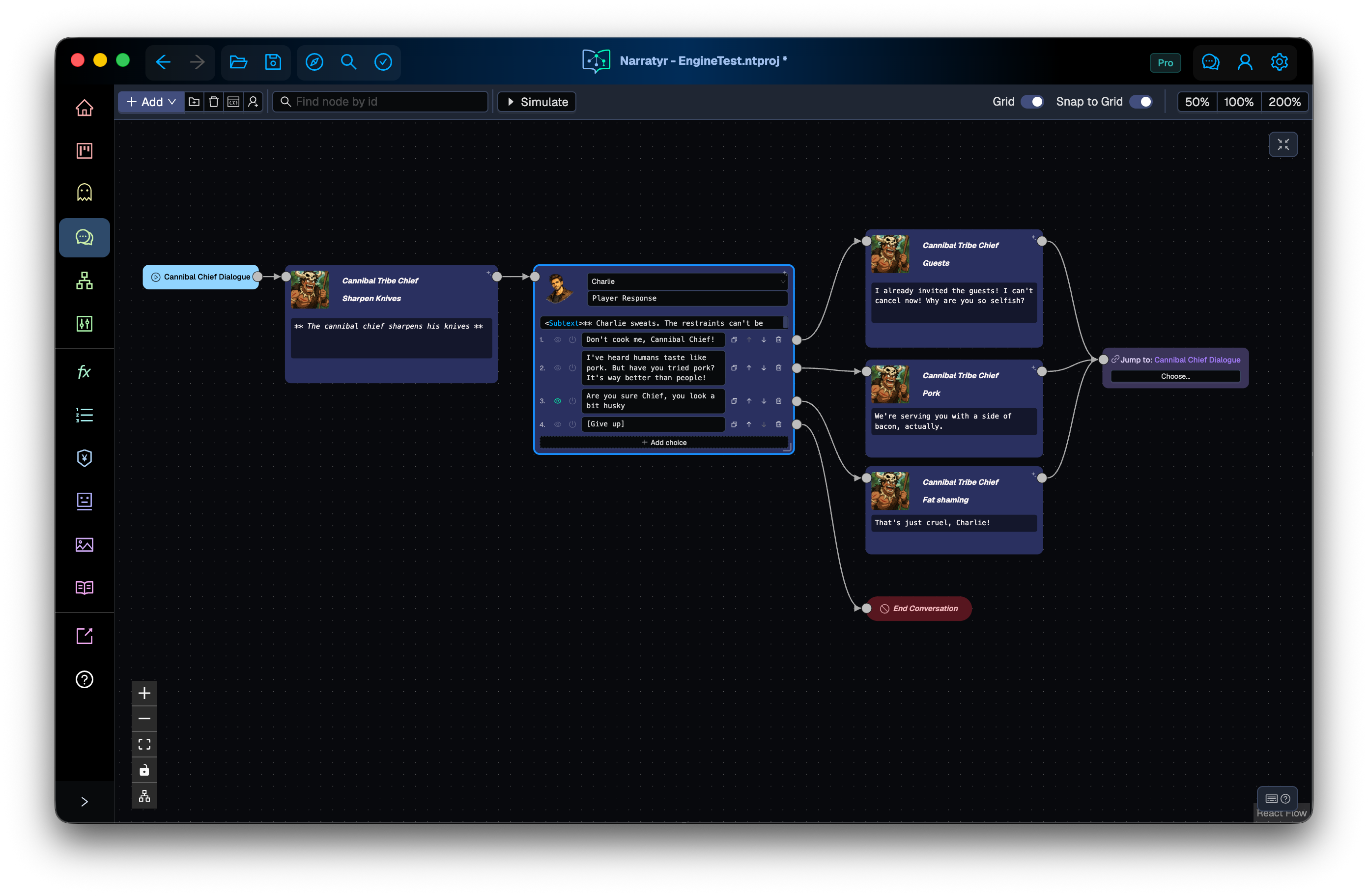Set zoom to 200%
This screenshot has width=1368, height=896.
(1284, 102)
